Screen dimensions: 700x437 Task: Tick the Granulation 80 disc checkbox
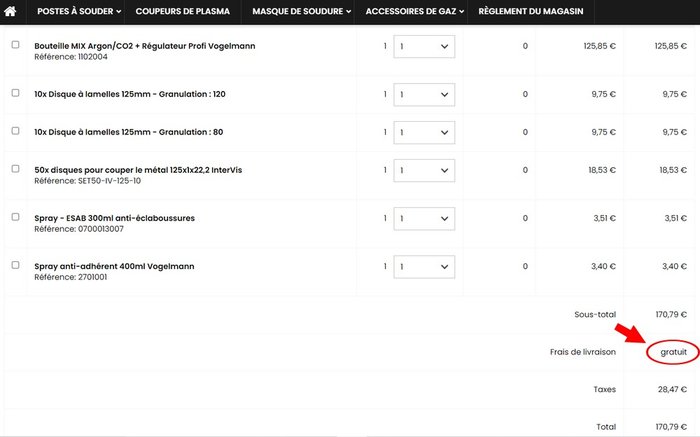pos(15,131)
